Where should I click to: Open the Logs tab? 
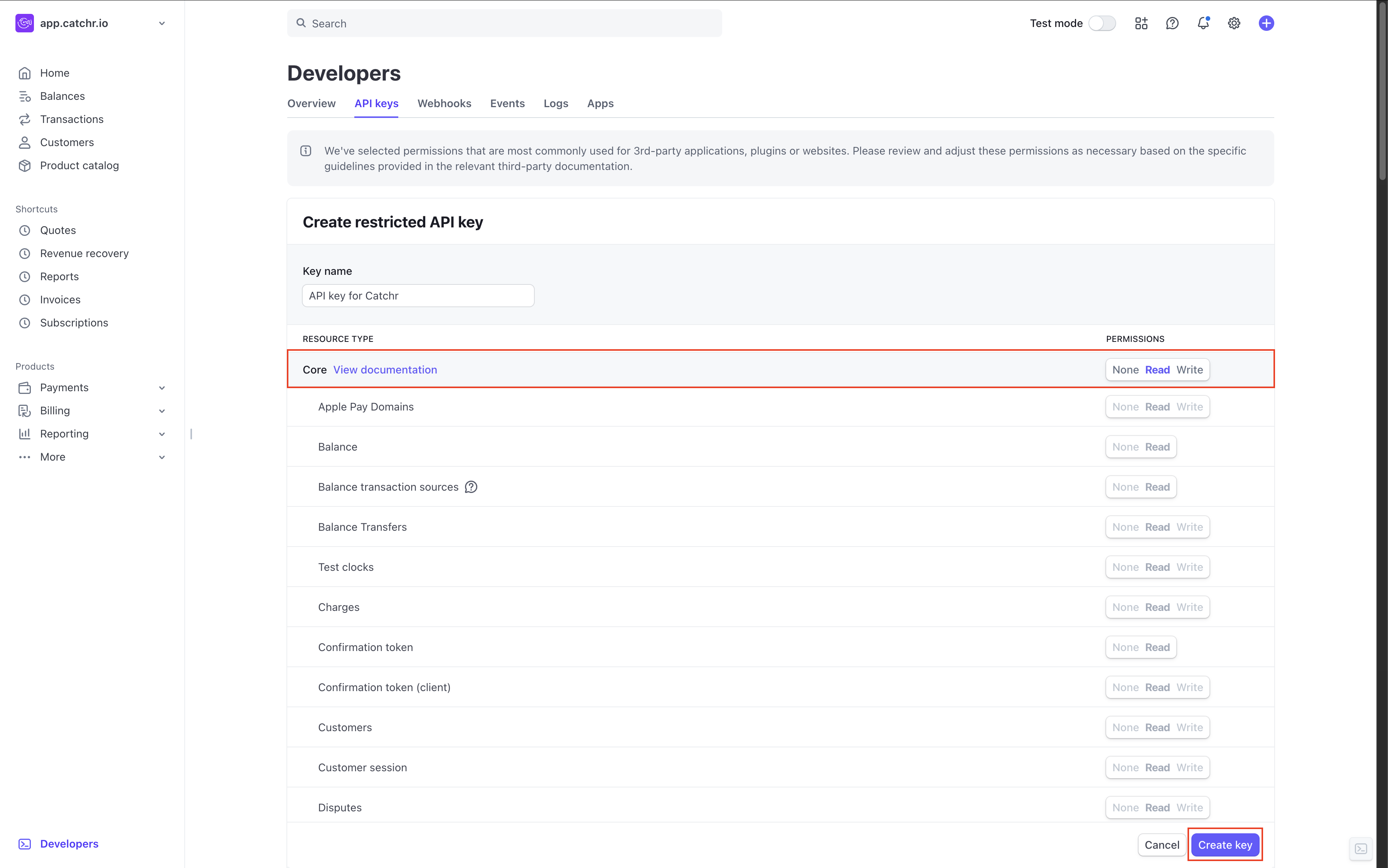(556, 103)
